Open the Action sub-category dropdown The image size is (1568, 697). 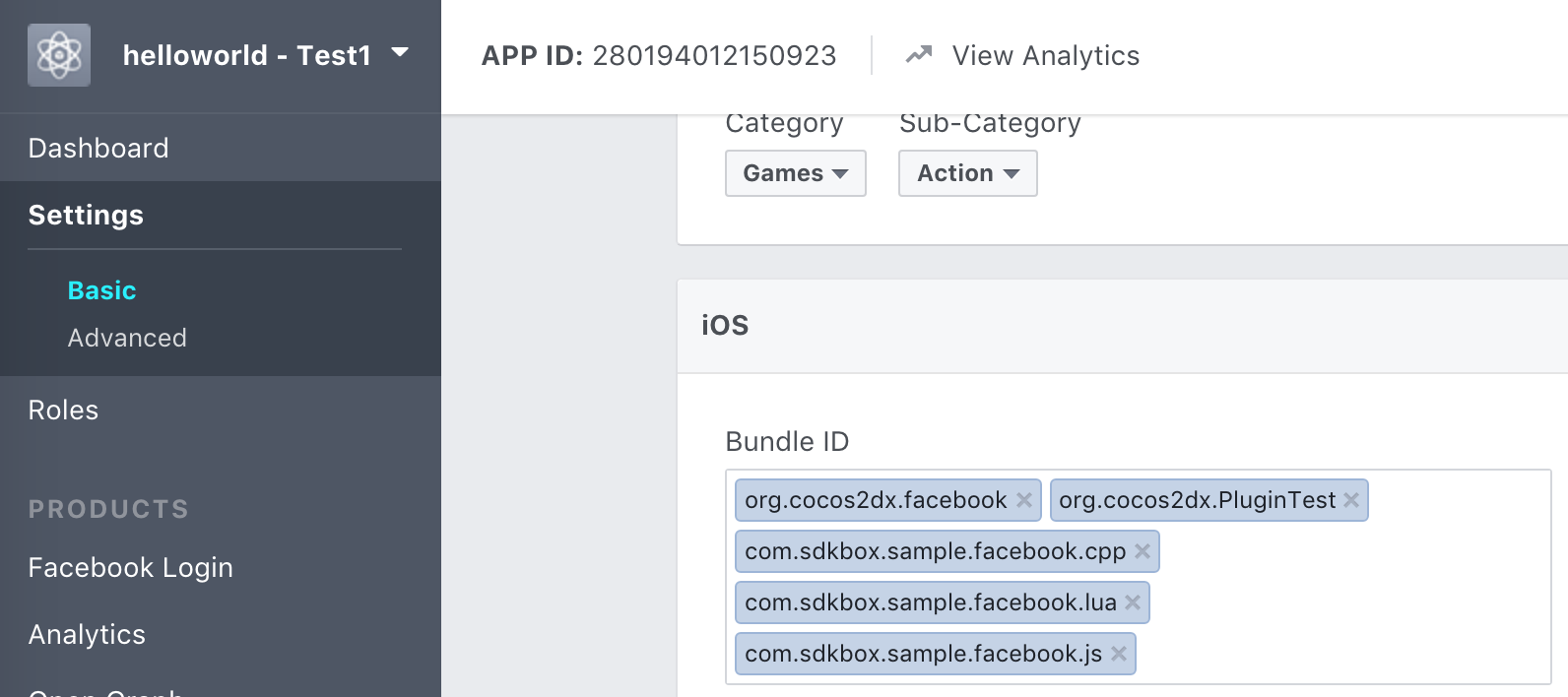[968, 173]
